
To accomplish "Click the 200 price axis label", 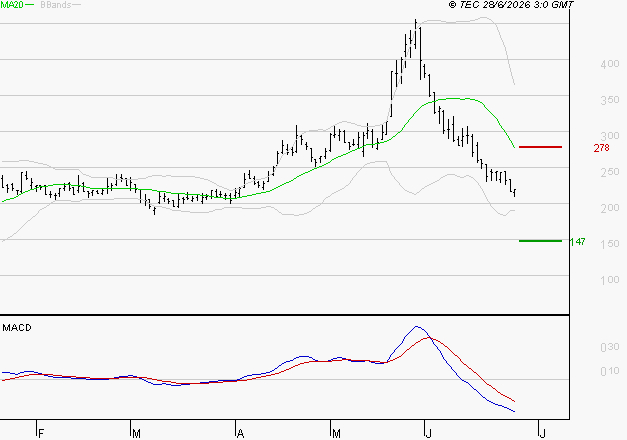I will pyautogui.click(x=610, y=208).
